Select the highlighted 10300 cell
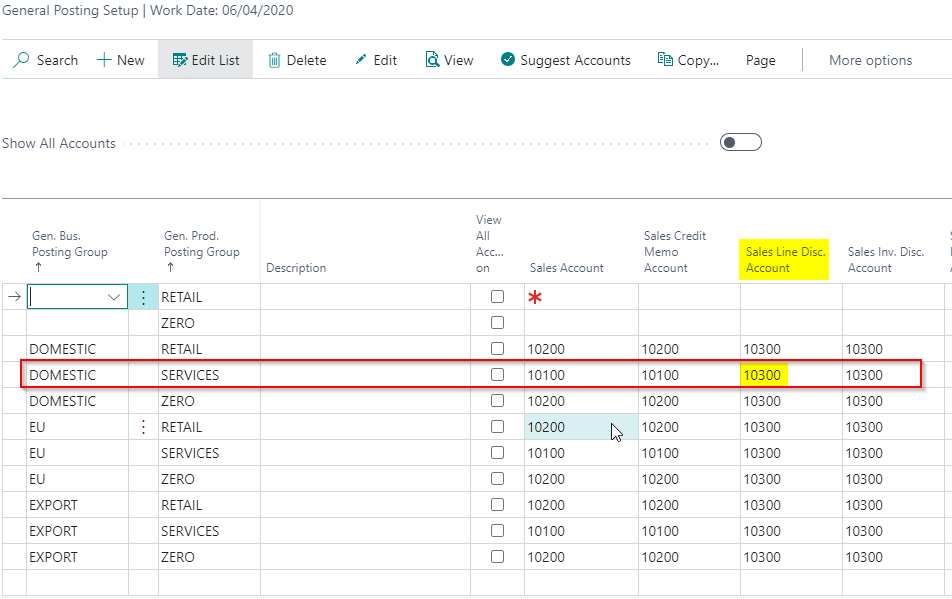The width and height of the screenshot is (952, 599). 765,374
